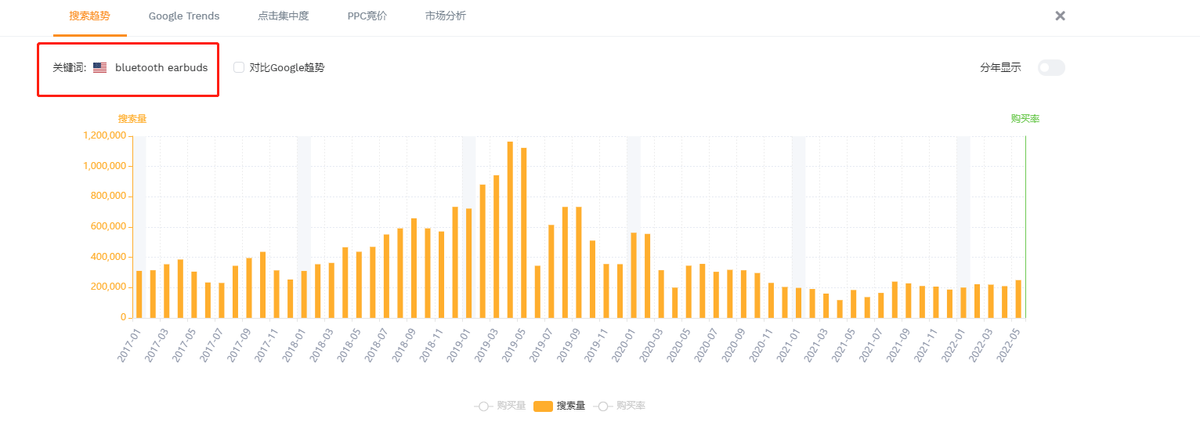Select the PPC竞价 tab
The width and height of the screenshot is (1200, 440).
click(x=367, y=16)
